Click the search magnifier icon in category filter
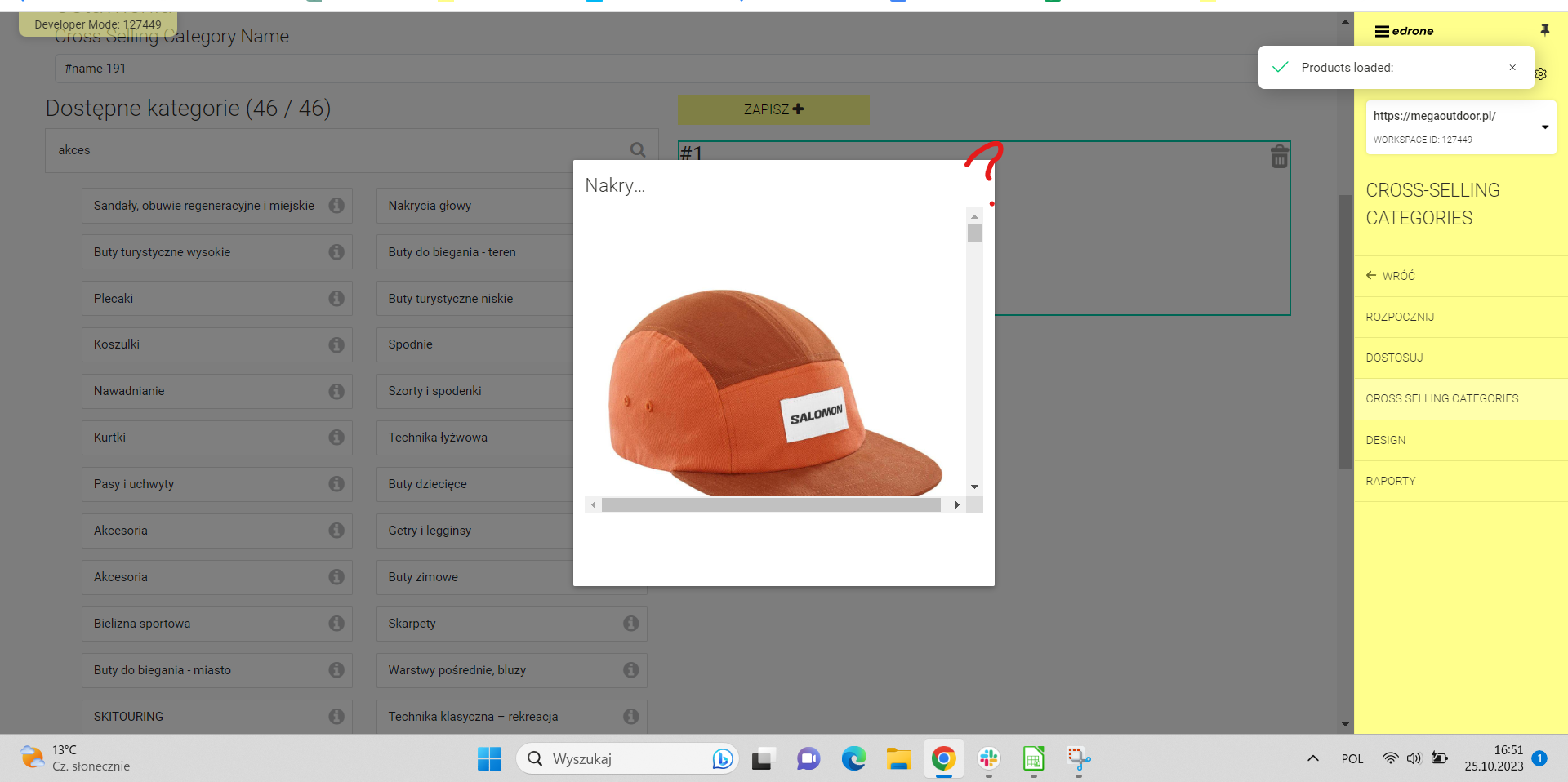1568x782 pixels. point(638,150)
